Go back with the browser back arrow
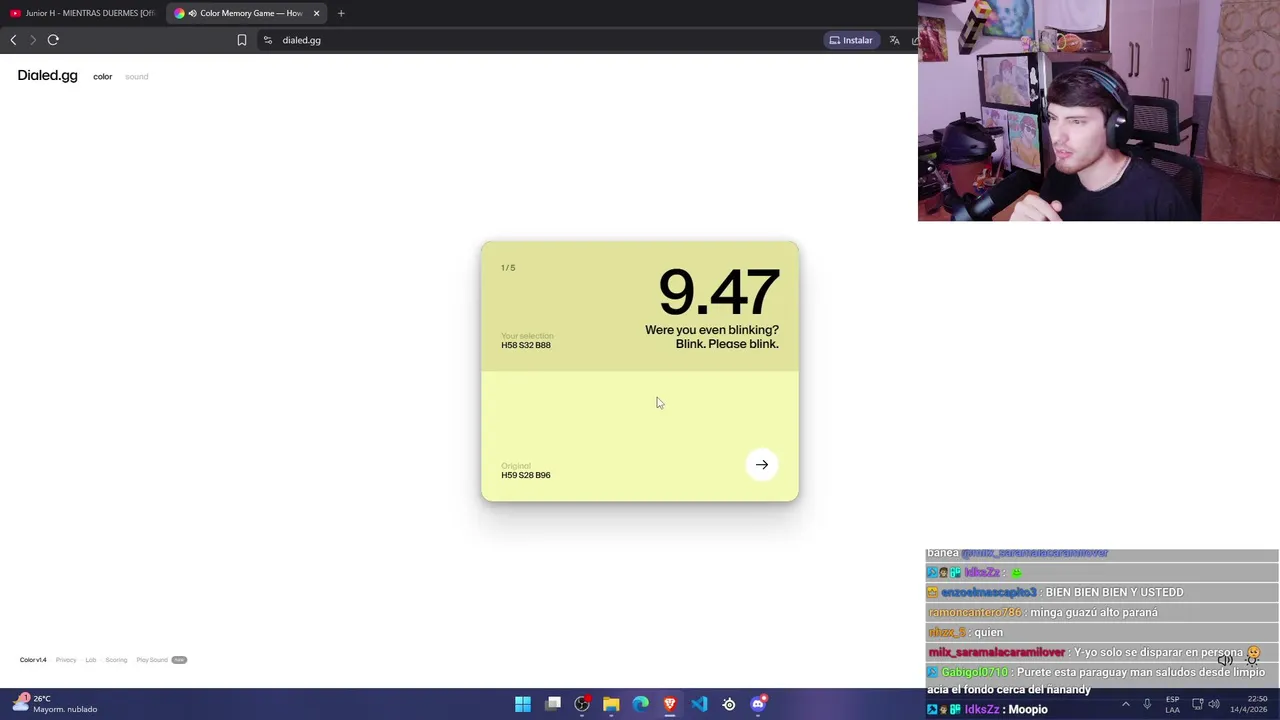The image size is (1280, 720). click(x=13, y=40)
